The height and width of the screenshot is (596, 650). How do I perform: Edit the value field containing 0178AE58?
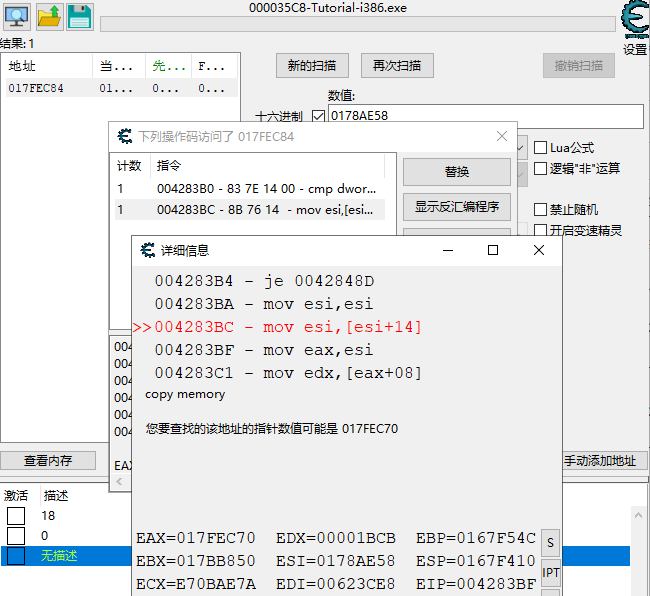click(485, 116)
